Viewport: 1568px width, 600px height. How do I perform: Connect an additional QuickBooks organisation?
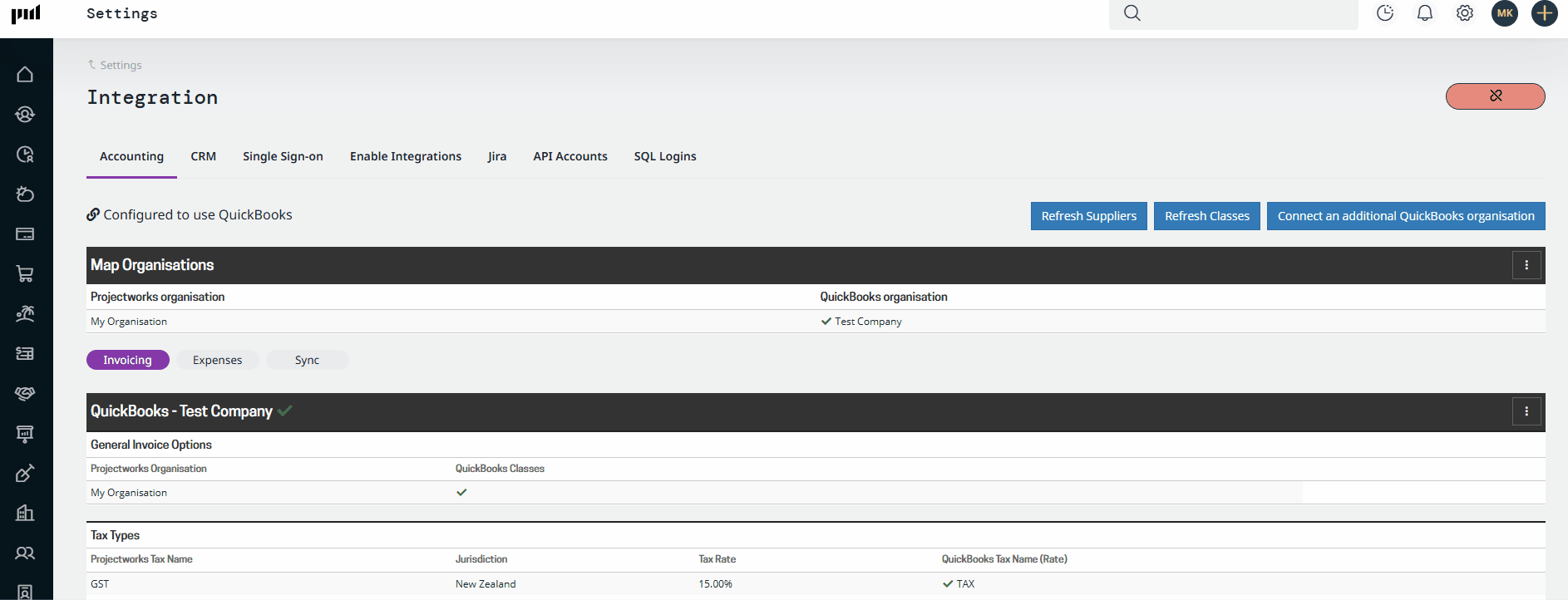1406,216
